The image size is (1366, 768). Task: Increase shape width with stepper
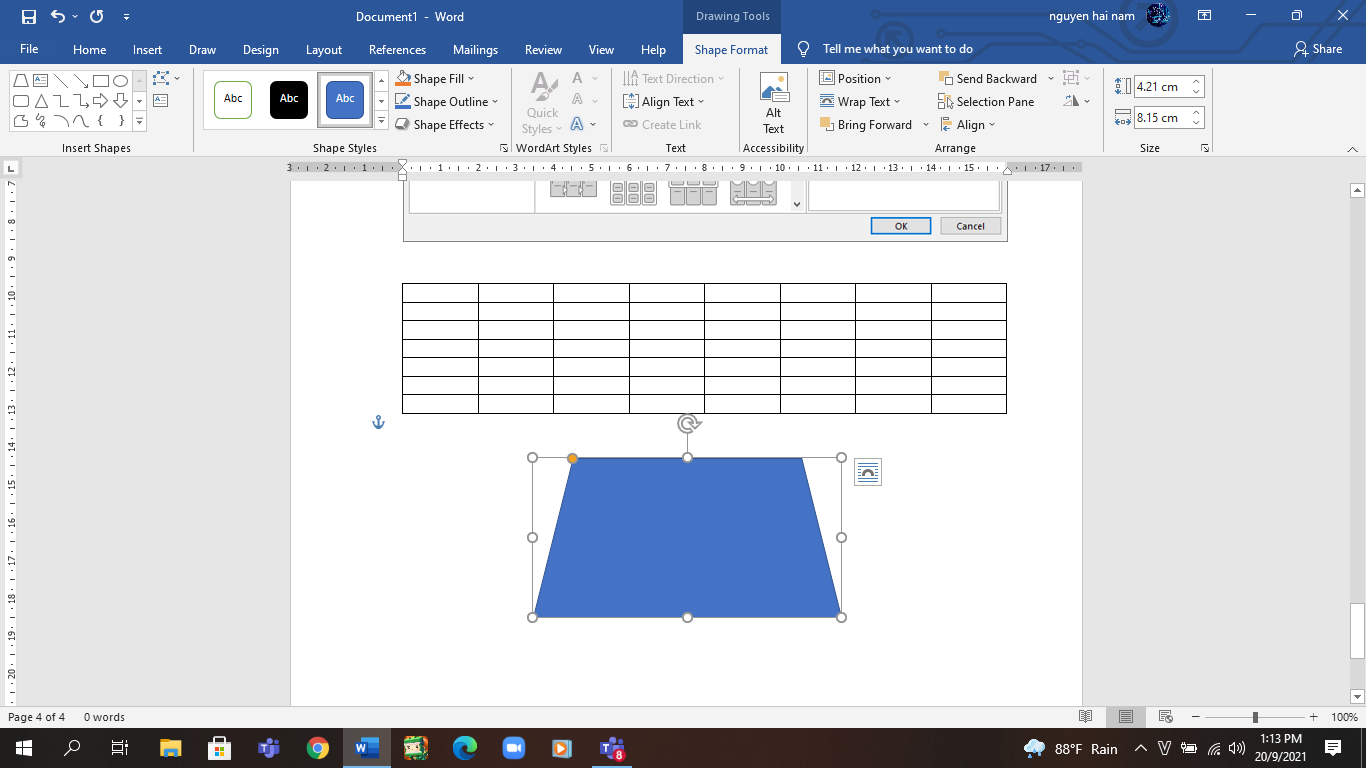pyautogui.click(x=1197, y=113)
